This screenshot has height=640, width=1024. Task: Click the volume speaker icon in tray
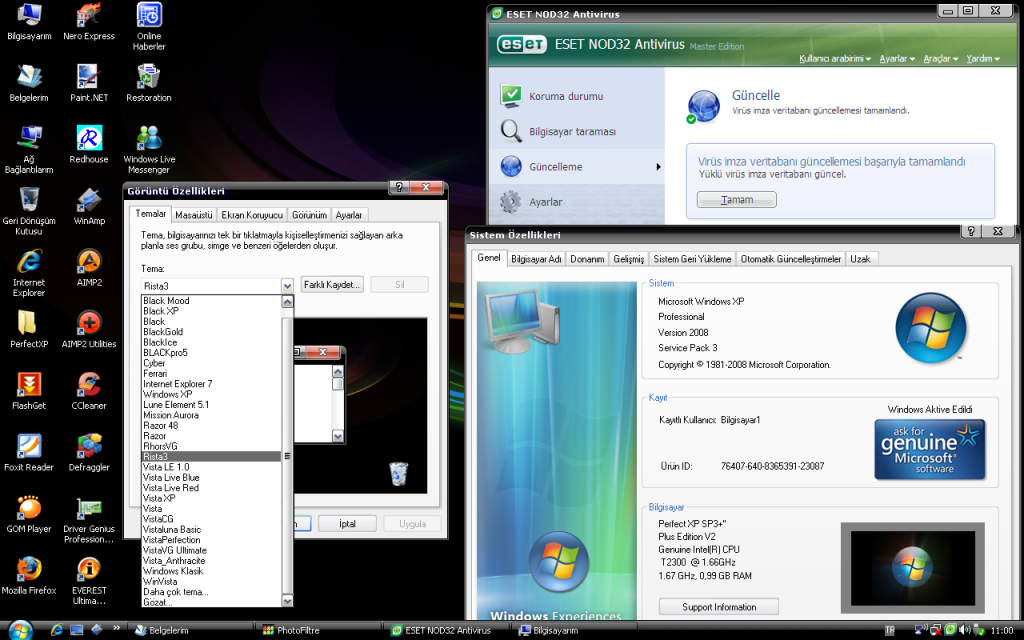coord(963,630)
